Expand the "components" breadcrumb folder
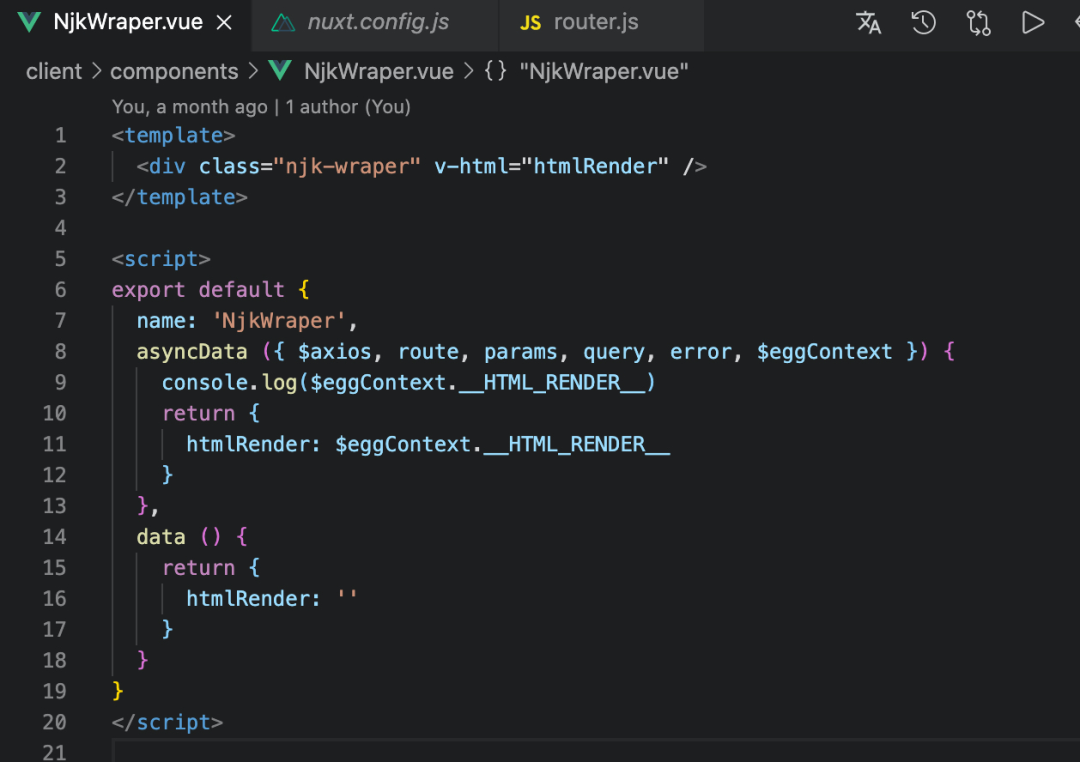 click(174, 72)
